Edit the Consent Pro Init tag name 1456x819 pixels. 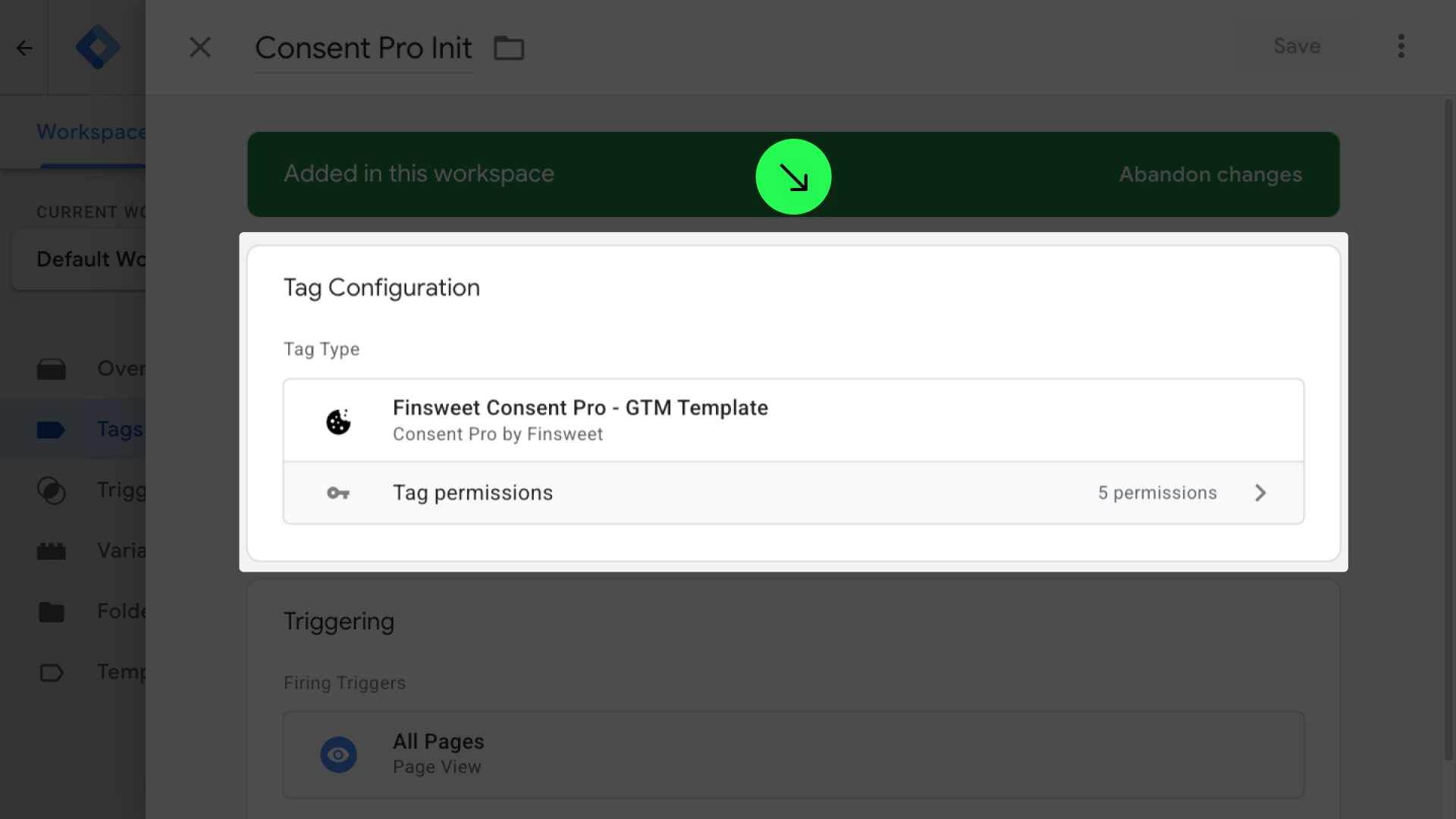[x=363, y=48]
